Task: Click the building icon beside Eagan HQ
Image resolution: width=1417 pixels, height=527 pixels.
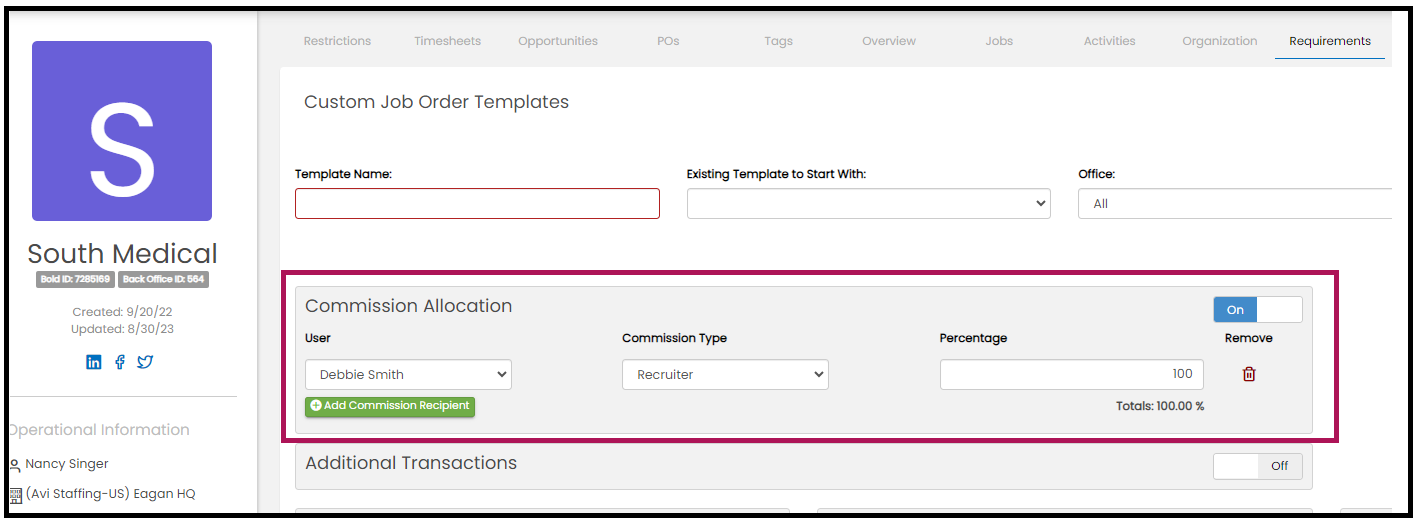Action: 15,495
